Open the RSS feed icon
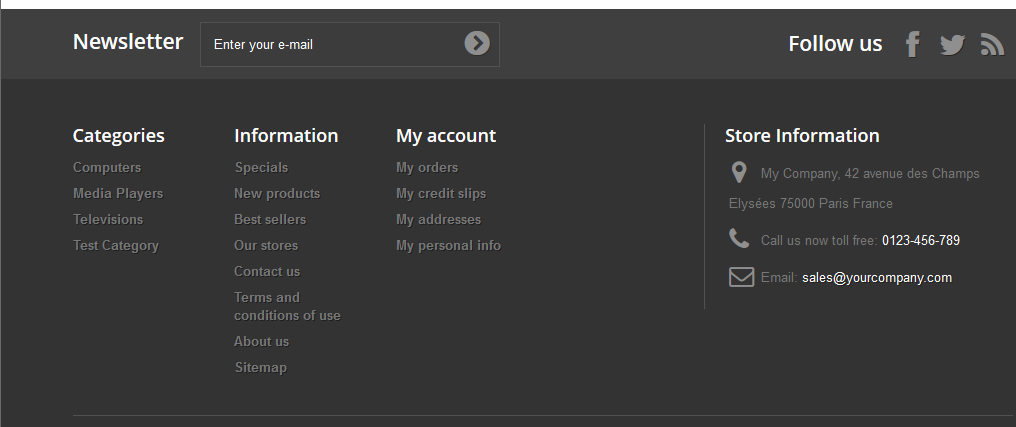The image size is (1016, 427). point(992,44)
